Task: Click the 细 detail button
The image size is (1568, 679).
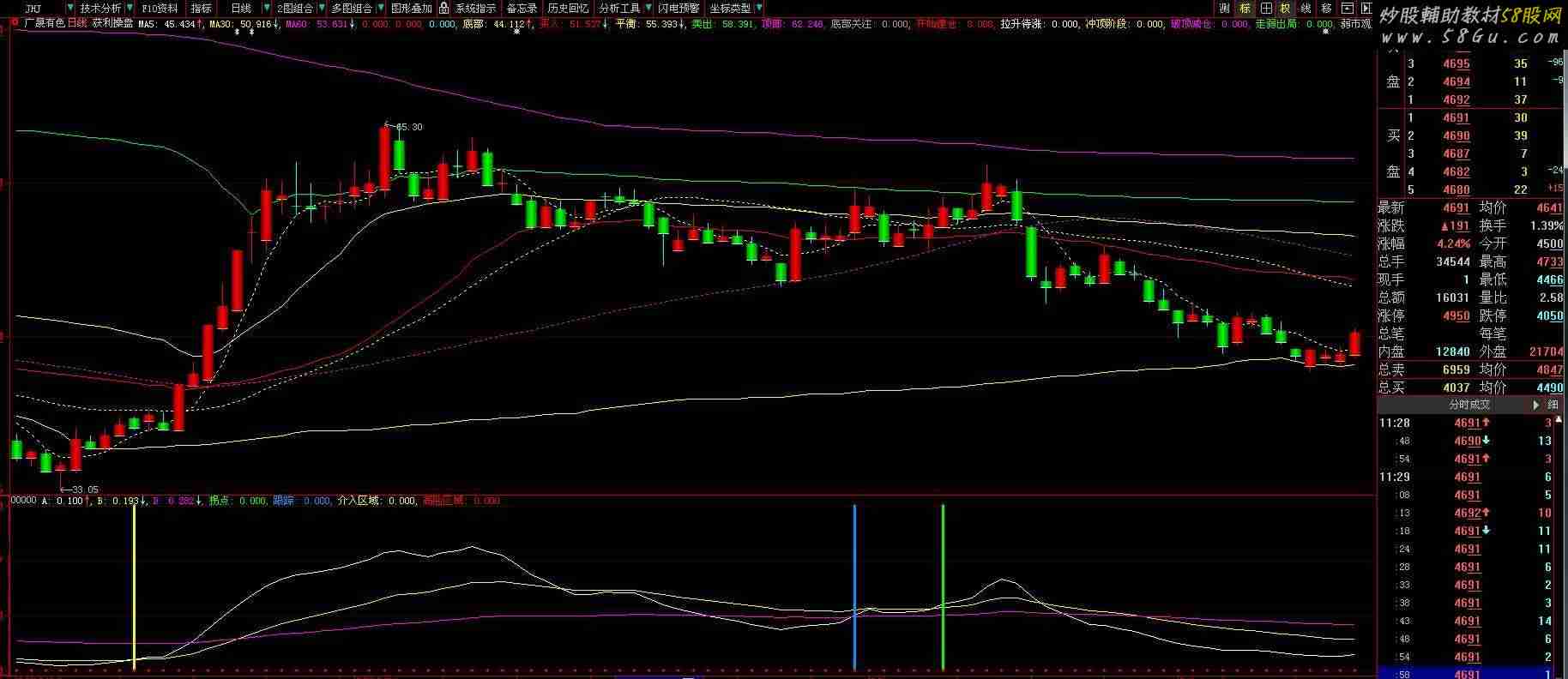Action: coord(1553,405)
